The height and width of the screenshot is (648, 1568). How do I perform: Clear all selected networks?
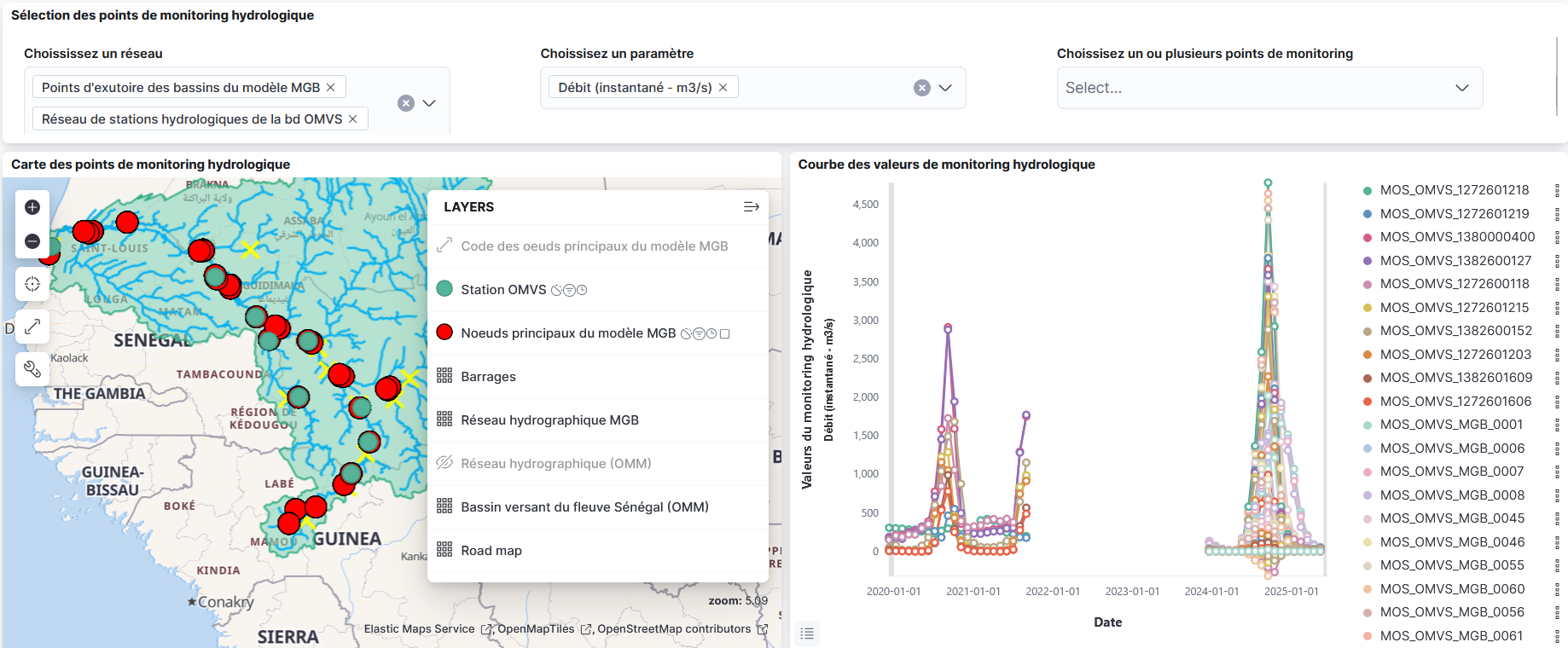pos(406,103)
